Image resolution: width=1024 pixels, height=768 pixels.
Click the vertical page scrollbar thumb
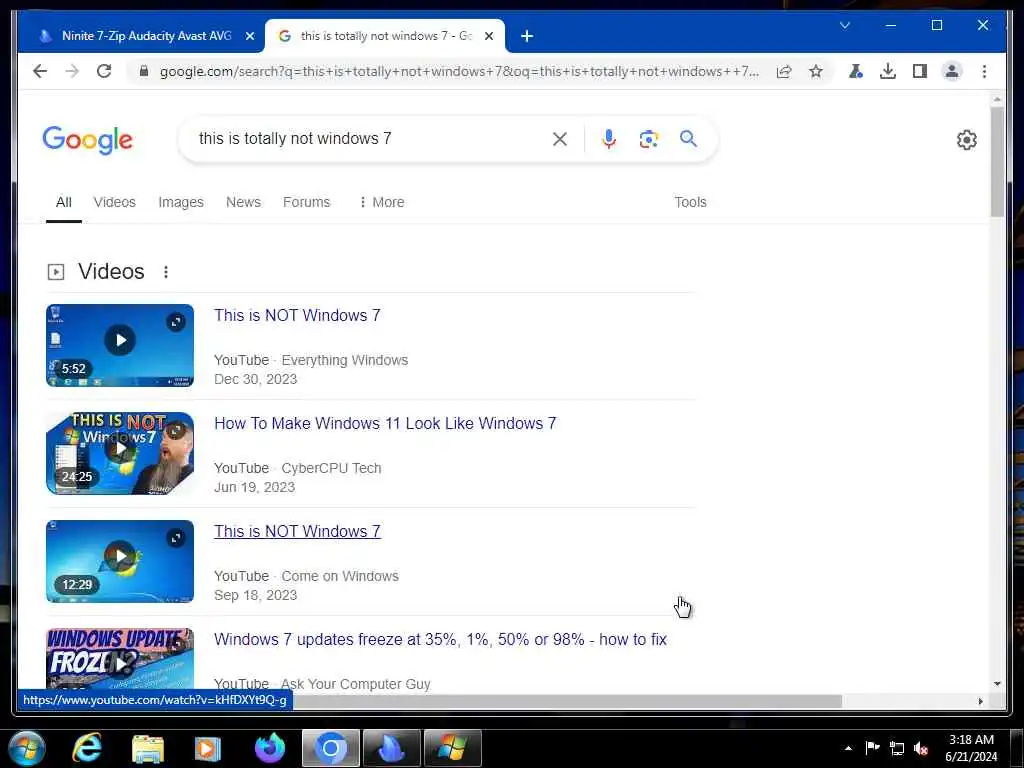pyautogui.click(x=997, y=162)
